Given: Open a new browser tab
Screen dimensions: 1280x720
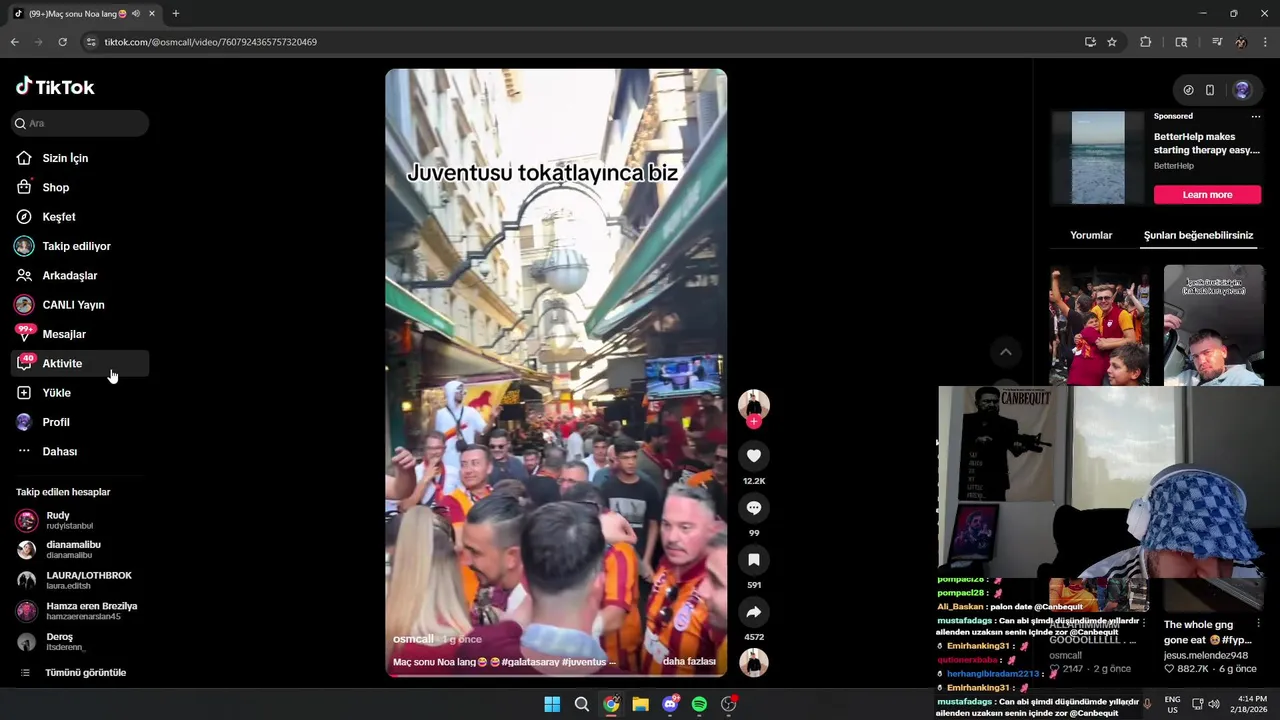Looking at the screenshot, I should [175, 13].
